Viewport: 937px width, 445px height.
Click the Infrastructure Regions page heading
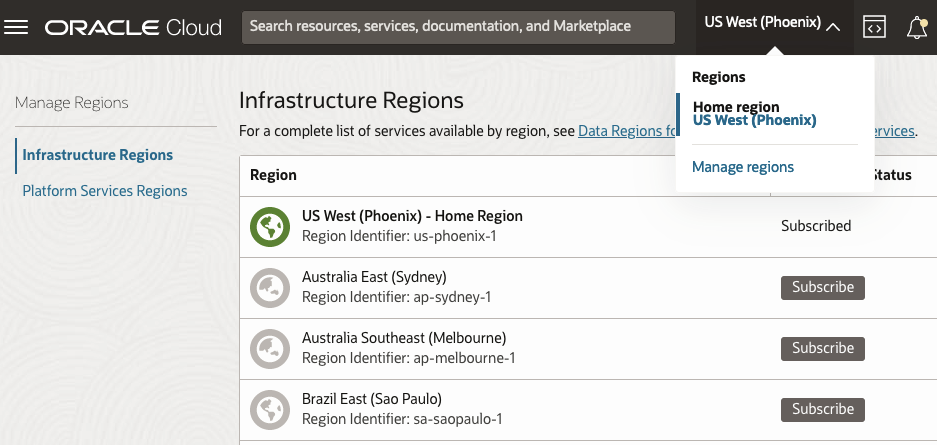pos(351,100)
